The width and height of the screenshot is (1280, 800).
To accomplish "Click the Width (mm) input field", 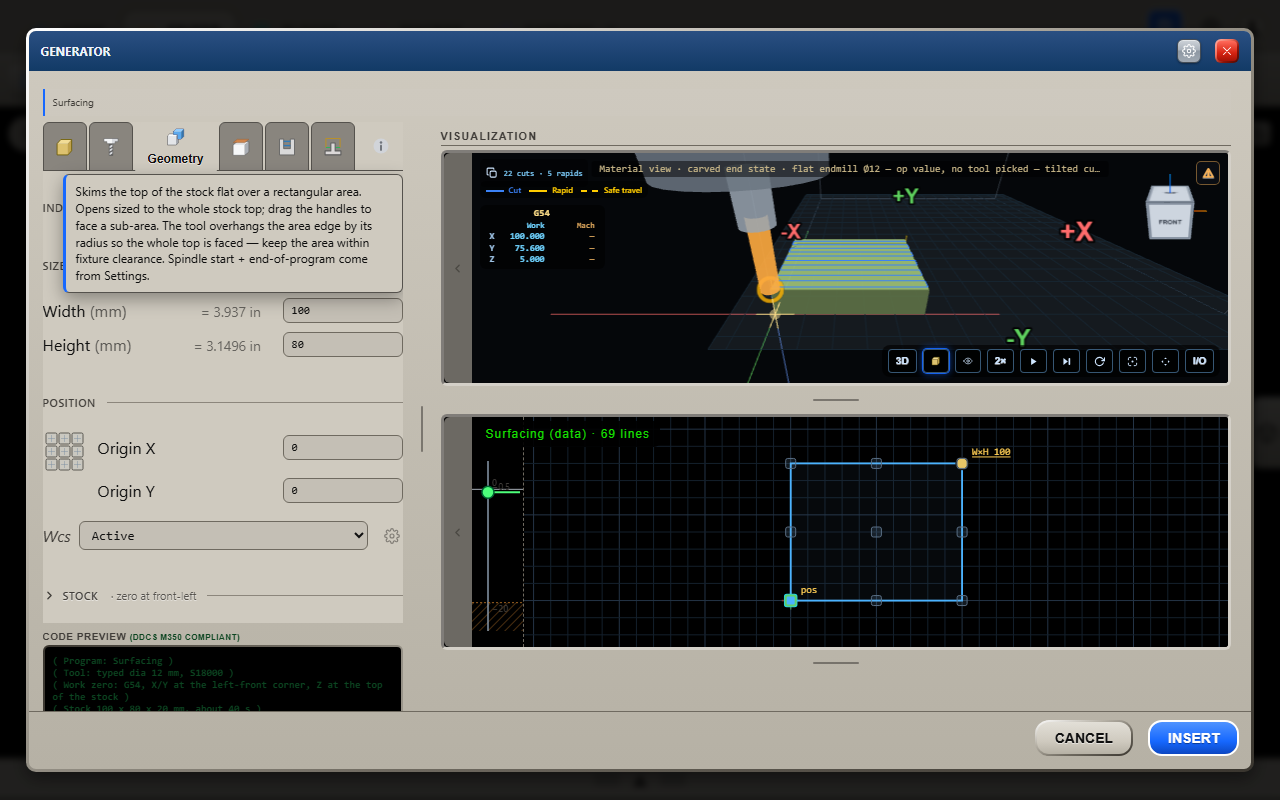I will 343,310.
